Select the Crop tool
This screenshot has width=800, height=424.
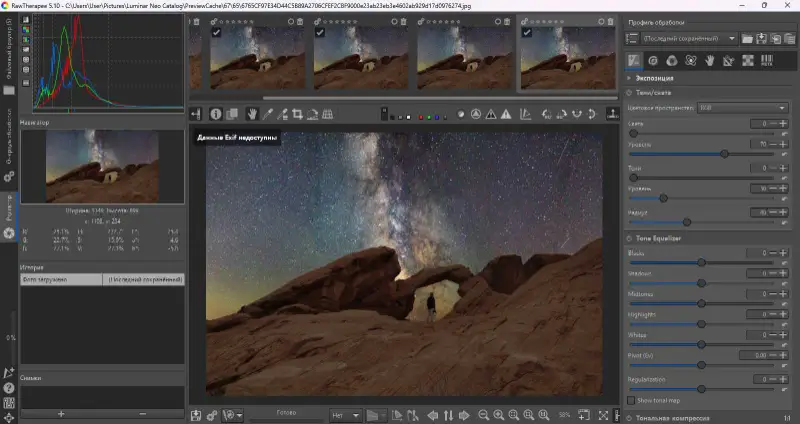pyautogui.click(x=297, y=114)
